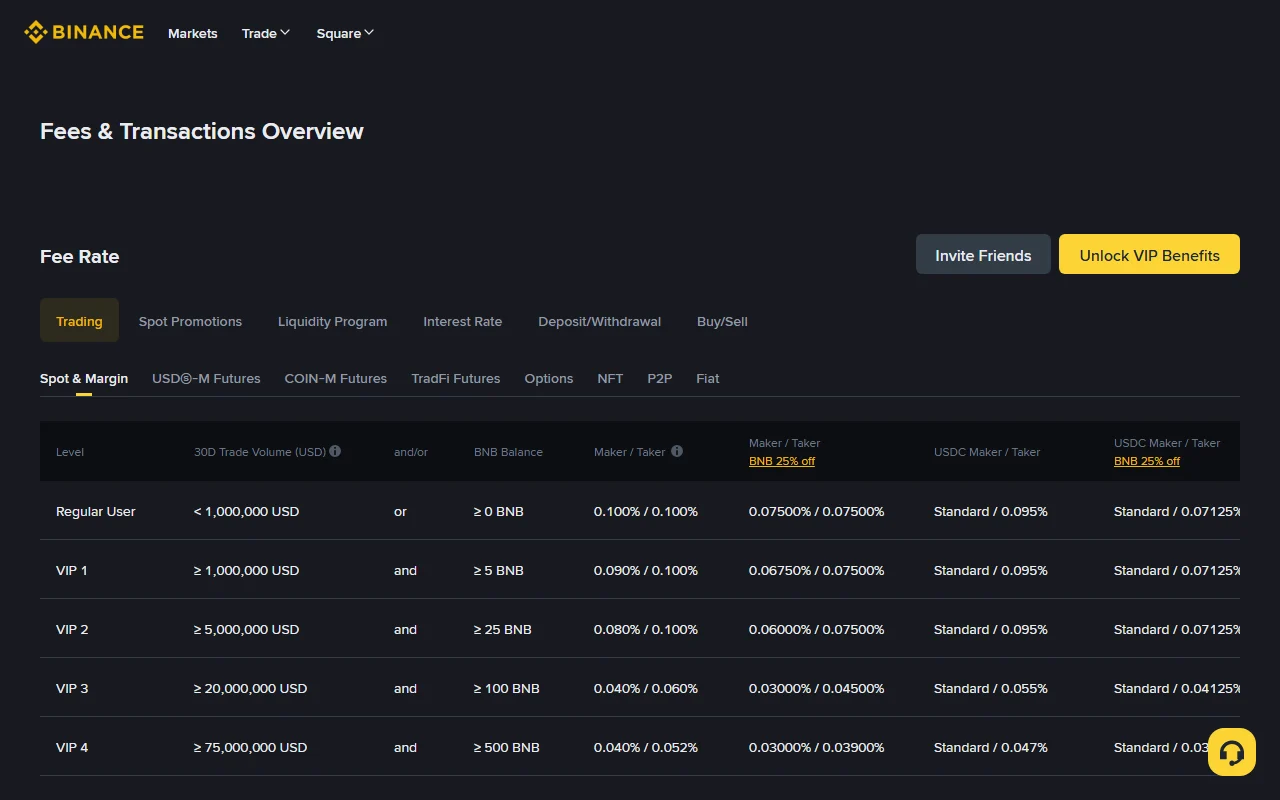
Task: Click the '0.040% / 0.052%' fee cell
Action: (646, 747)
